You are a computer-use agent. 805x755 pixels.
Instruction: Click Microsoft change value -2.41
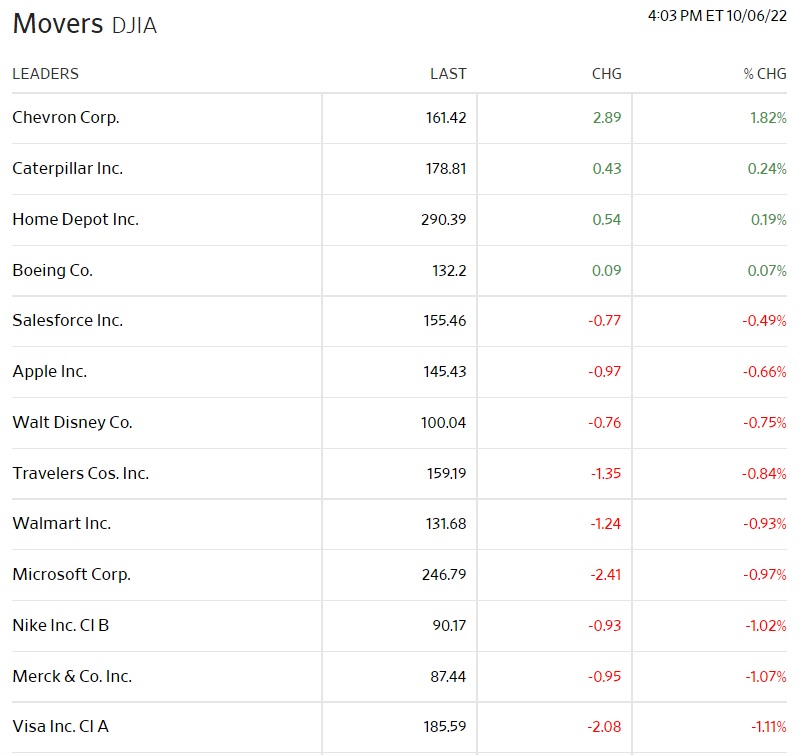[606, 574]
